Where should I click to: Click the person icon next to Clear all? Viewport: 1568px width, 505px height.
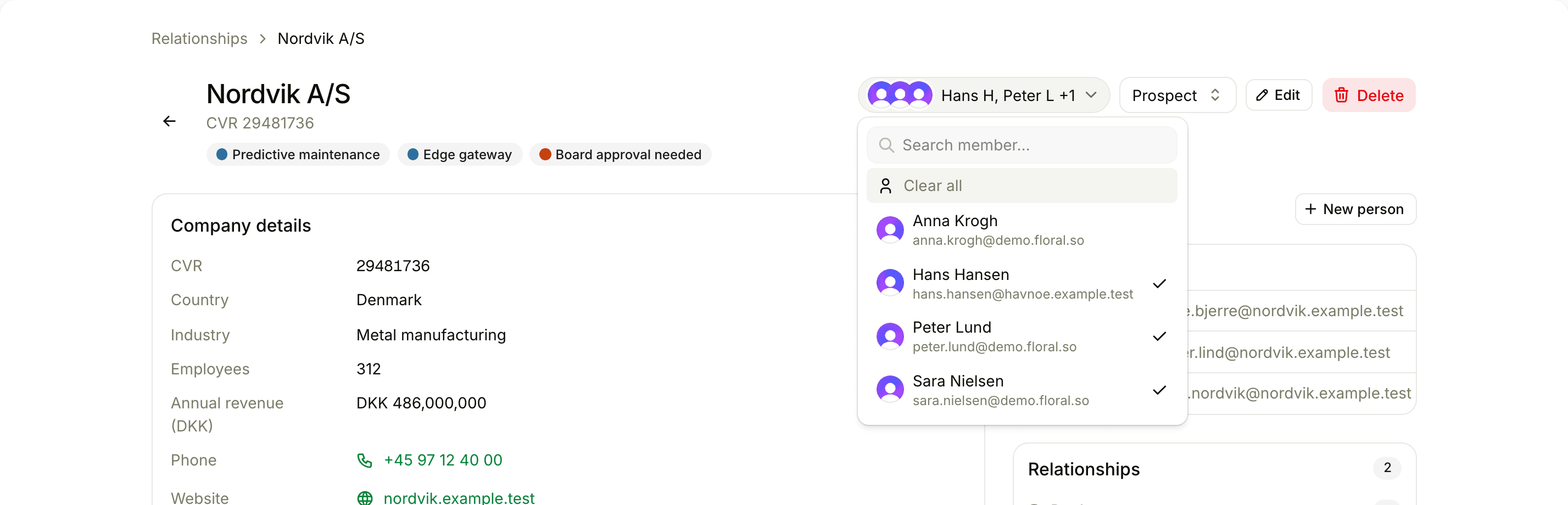click(x=886, y=186)
